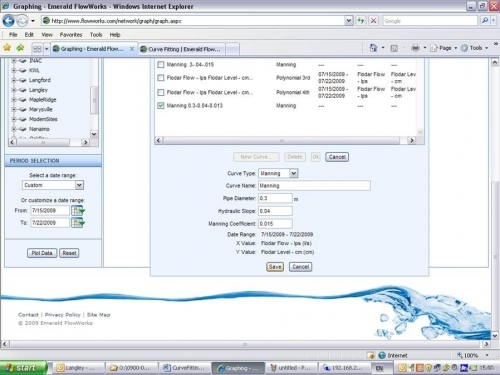
Task: Click Cancel next to Save
Action: point(300,267)
